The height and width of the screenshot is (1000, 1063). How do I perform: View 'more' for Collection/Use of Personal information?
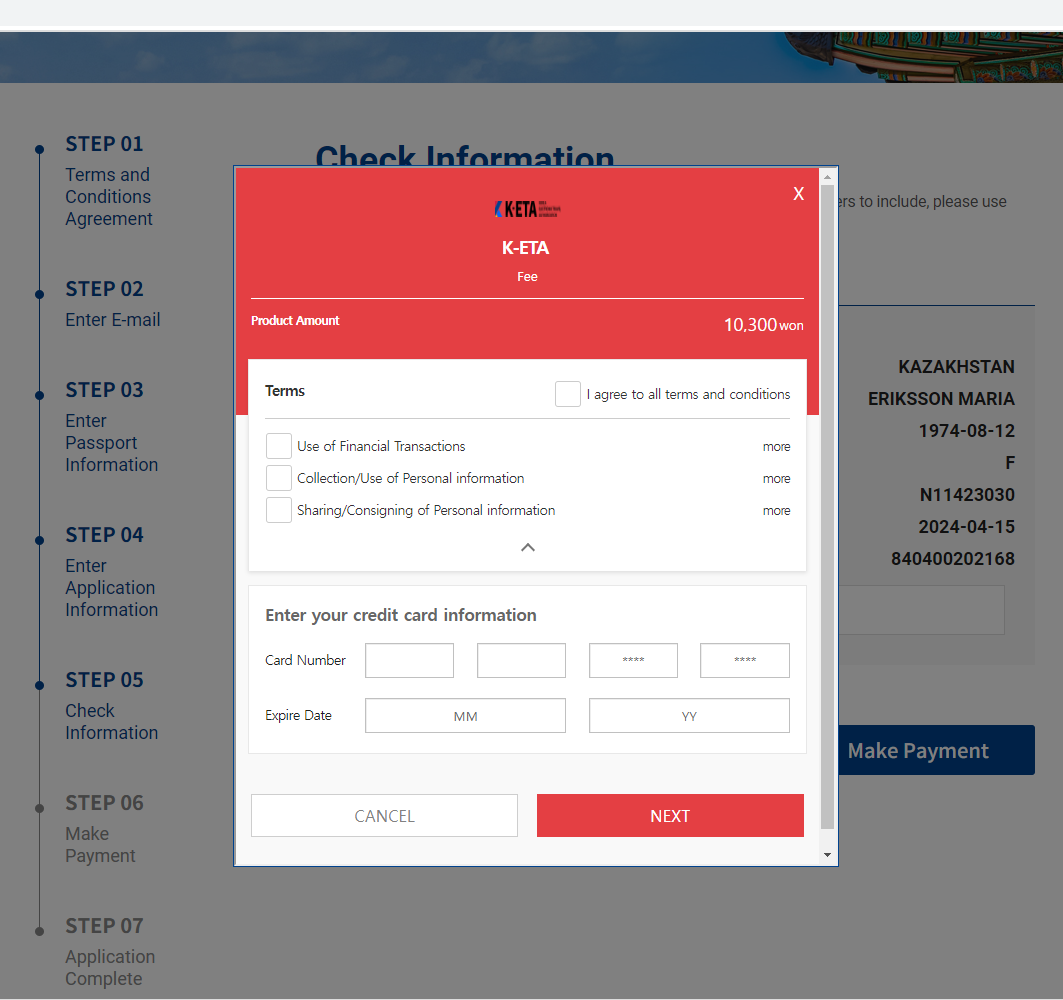tap(776, 479)
